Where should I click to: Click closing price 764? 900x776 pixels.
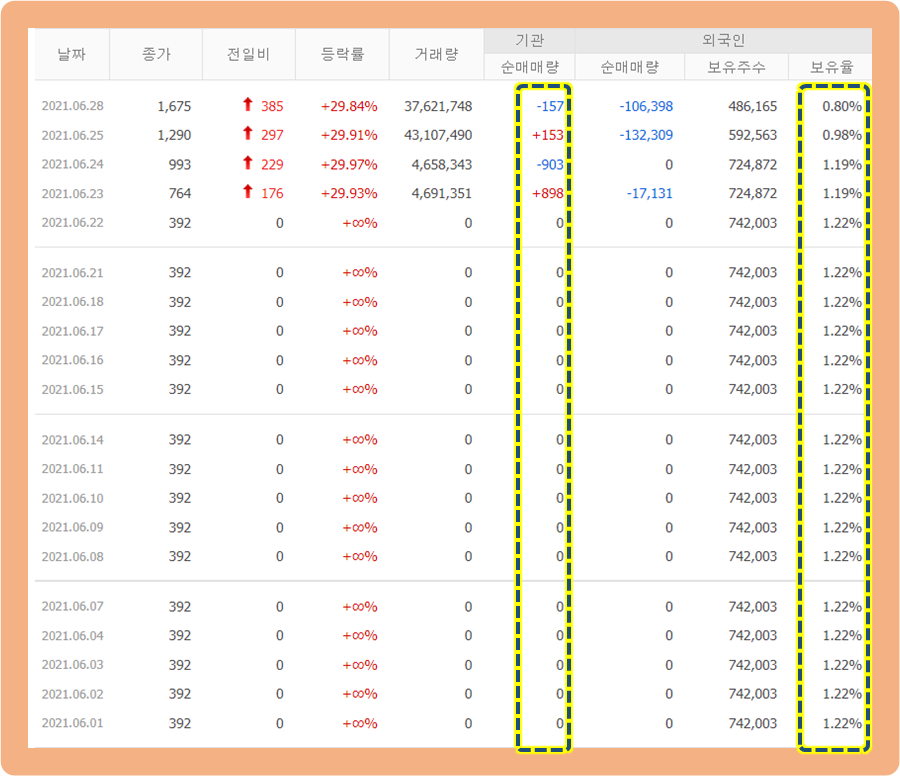(180, 193)
